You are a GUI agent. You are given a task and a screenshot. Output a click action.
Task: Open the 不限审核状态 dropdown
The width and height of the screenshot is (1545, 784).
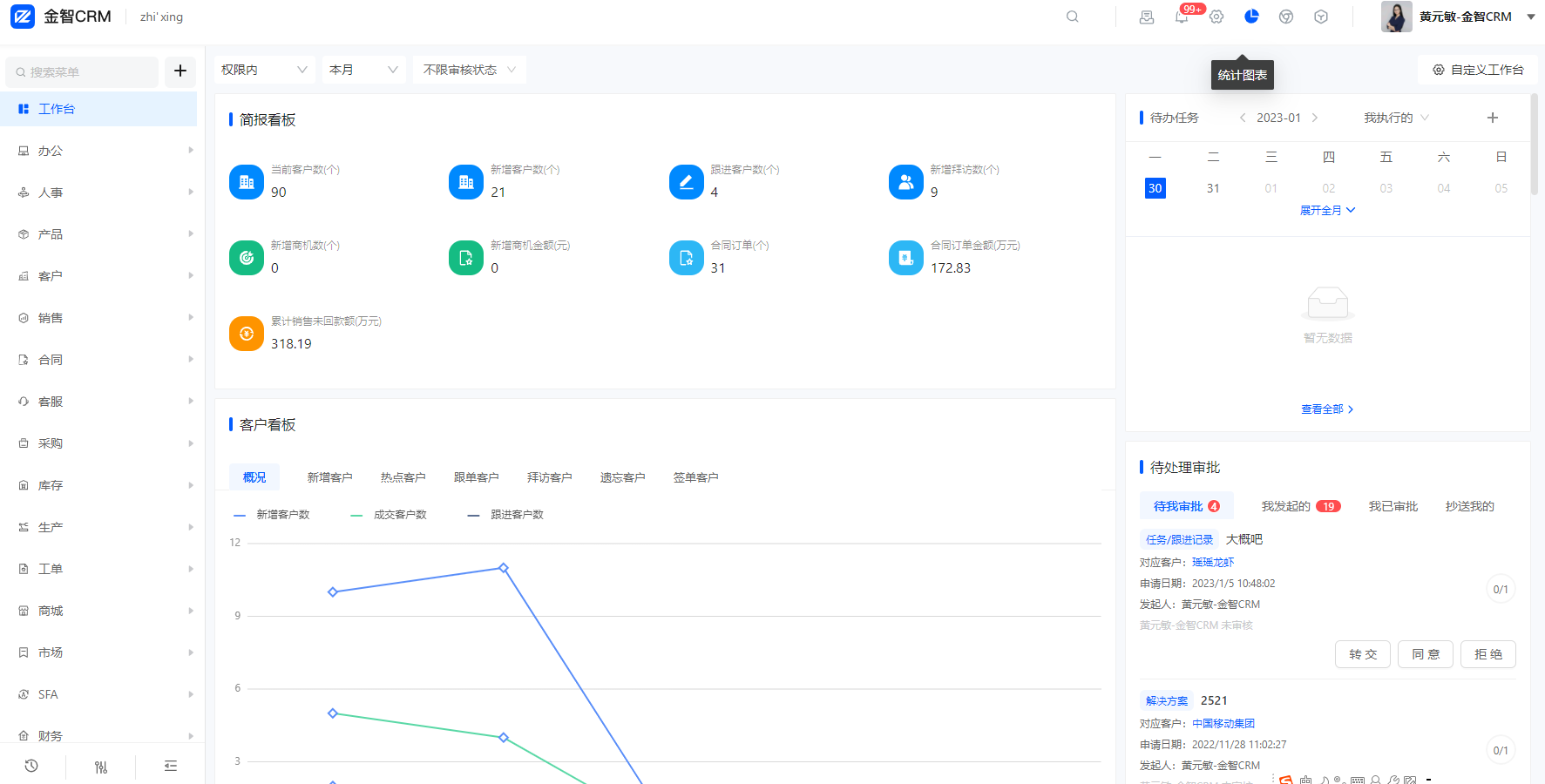(470, 70)
